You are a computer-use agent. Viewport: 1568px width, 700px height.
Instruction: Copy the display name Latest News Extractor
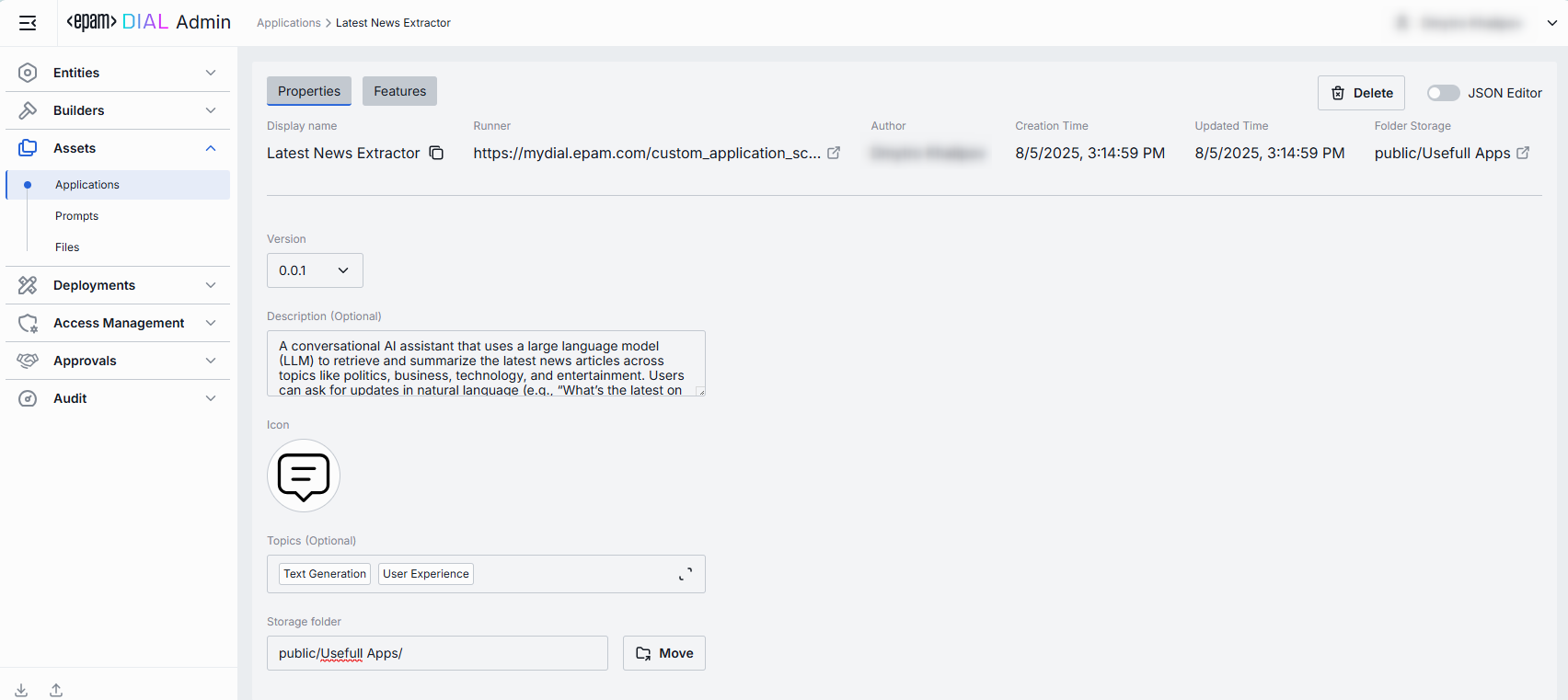(436, 153)
